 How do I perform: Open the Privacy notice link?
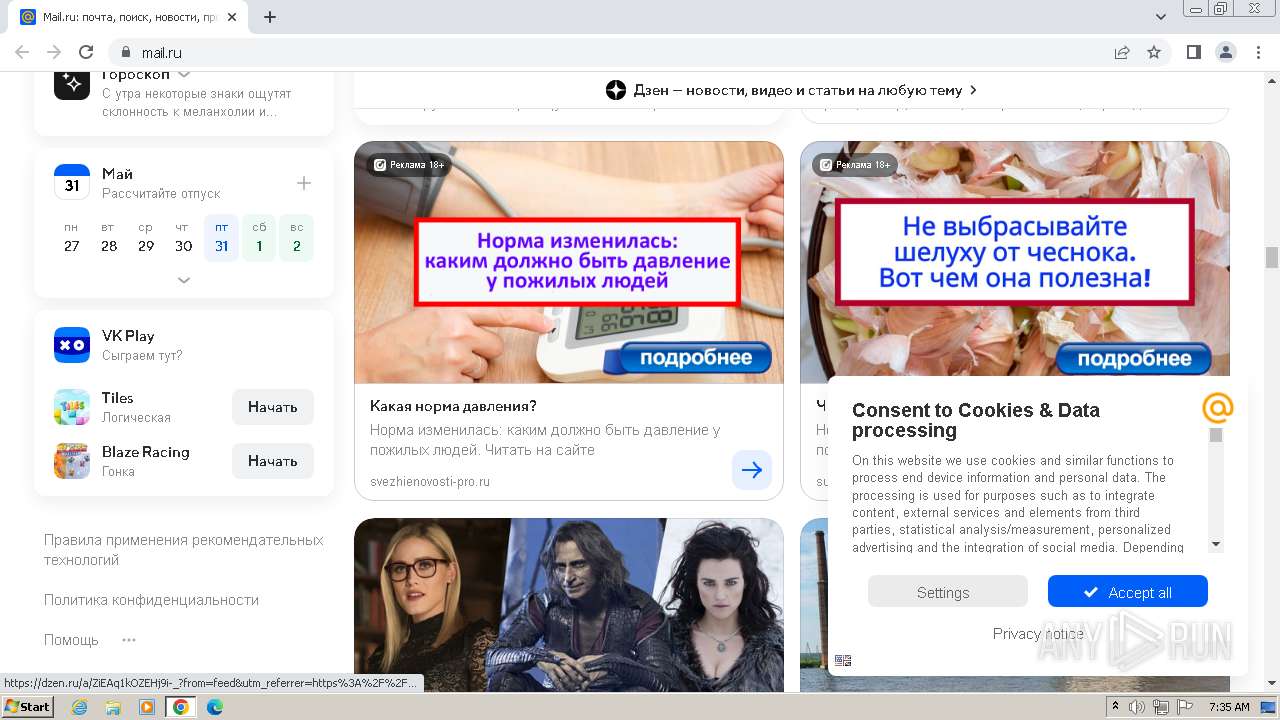[x=1038, y=633]
